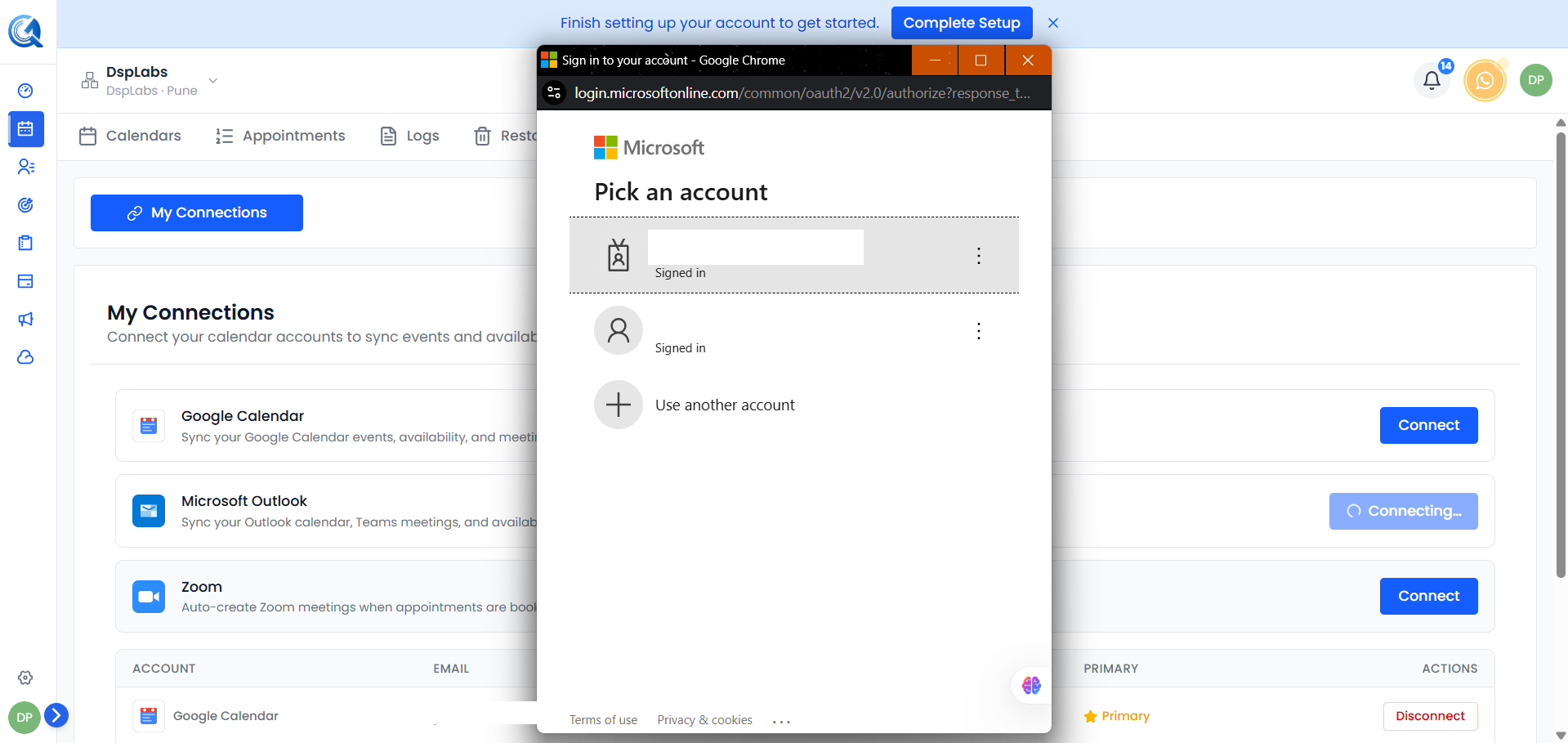1568x743 pixels.
Task: Expand sidebar with blue arrow button
Action: pyautogui.click(x=56, y=715)
